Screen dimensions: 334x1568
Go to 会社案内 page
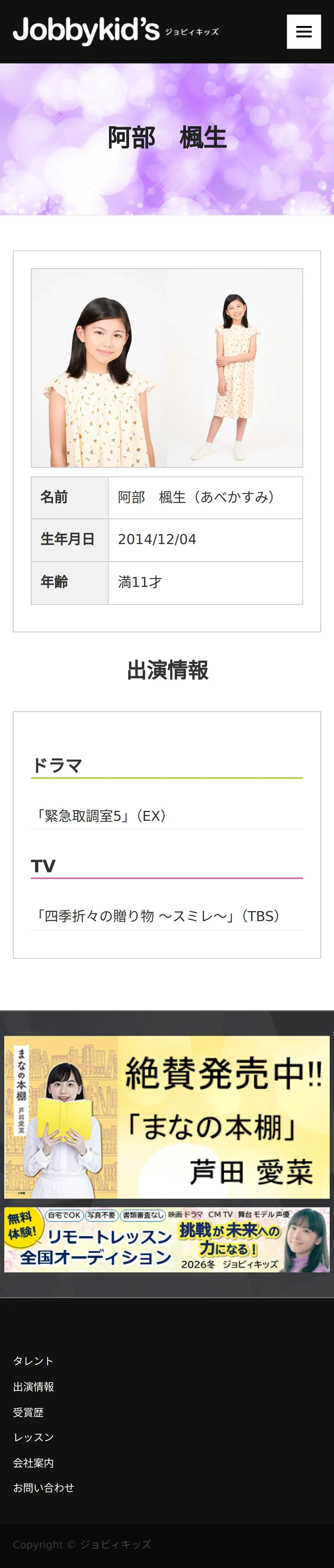click(x=33, y=1462)
